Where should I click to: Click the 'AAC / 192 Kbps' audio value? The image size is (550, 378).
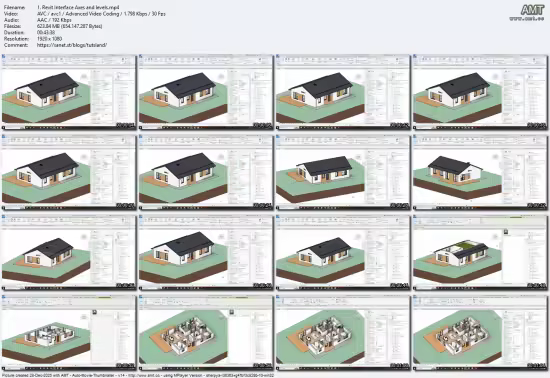(54, 20)
